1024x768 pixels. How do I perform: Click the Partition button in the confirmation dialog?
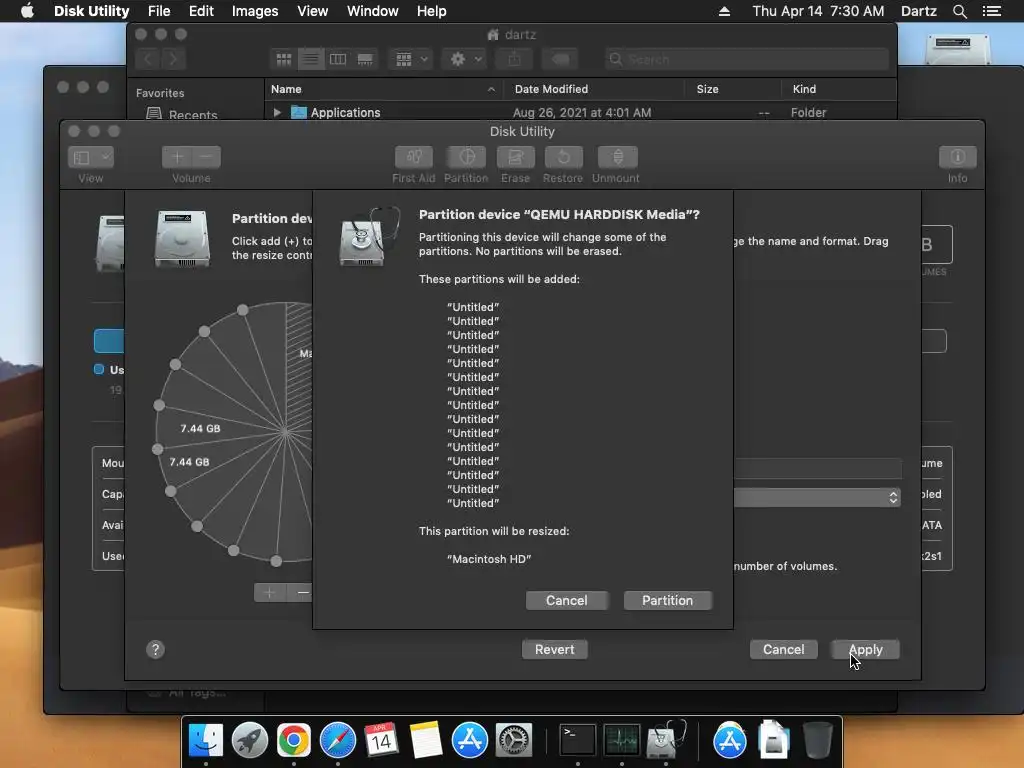tap(667, 600)
